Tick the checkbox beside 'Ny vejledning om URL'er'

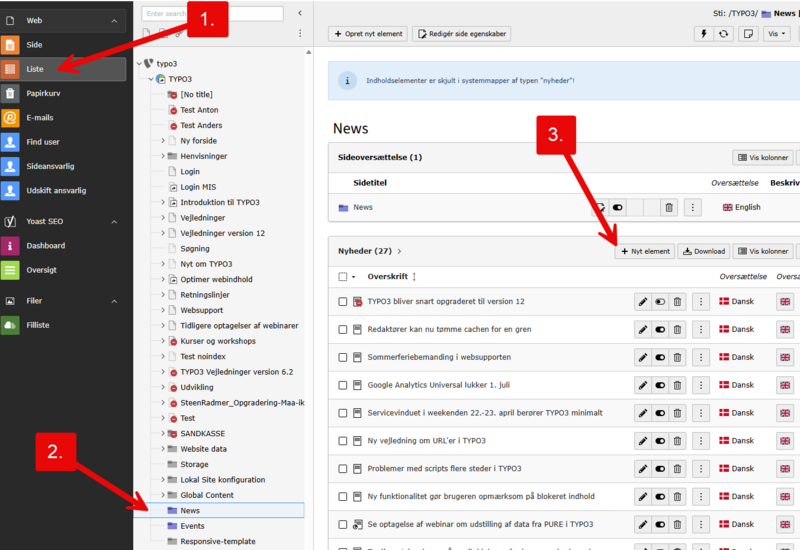343,440
